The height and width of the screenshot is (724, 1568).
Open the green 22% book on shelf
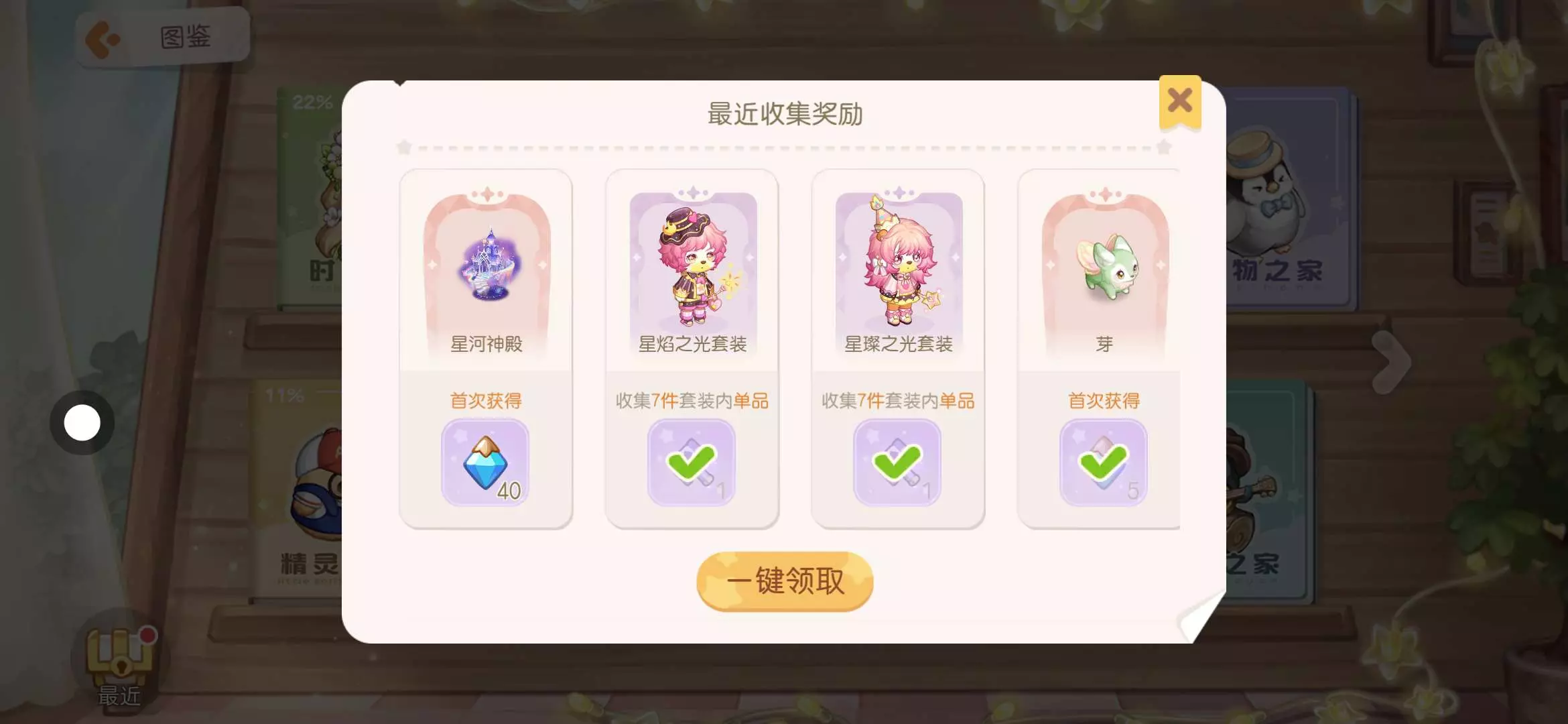(x=310, y=198)
